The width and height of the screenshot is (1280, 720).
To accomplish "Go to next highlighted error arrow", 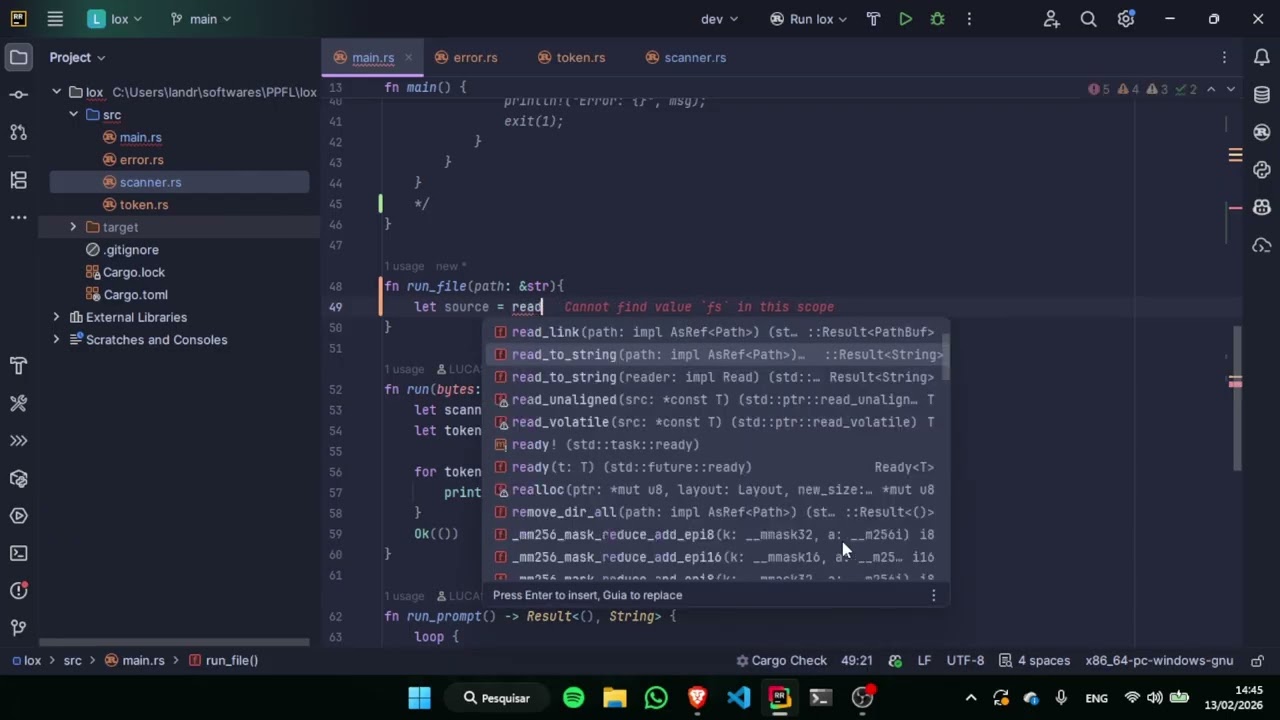I will tap(1231, 89).
